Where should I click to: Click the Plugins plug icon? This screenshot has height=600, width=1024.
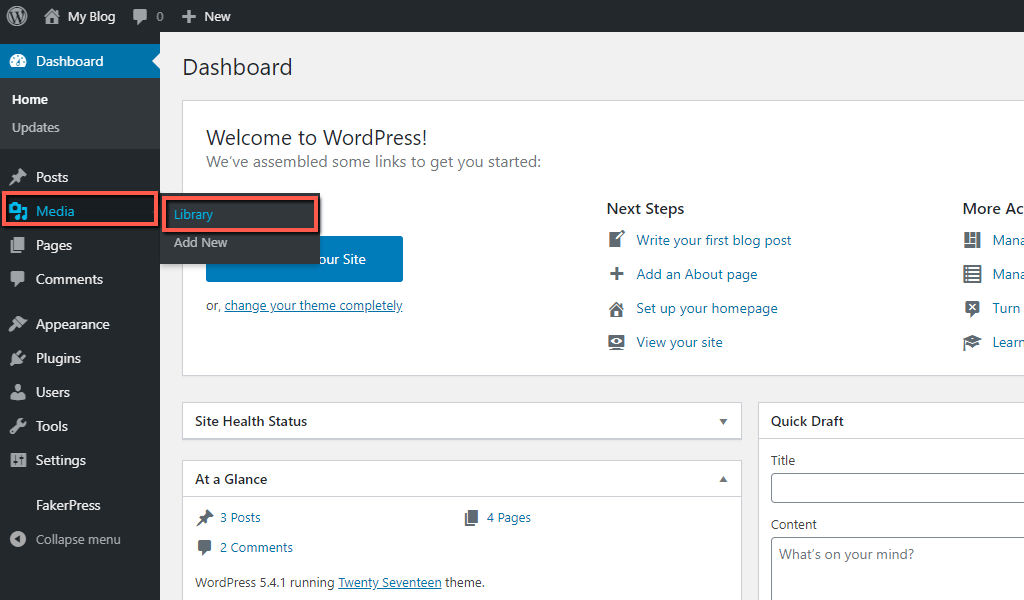point(18,358)
